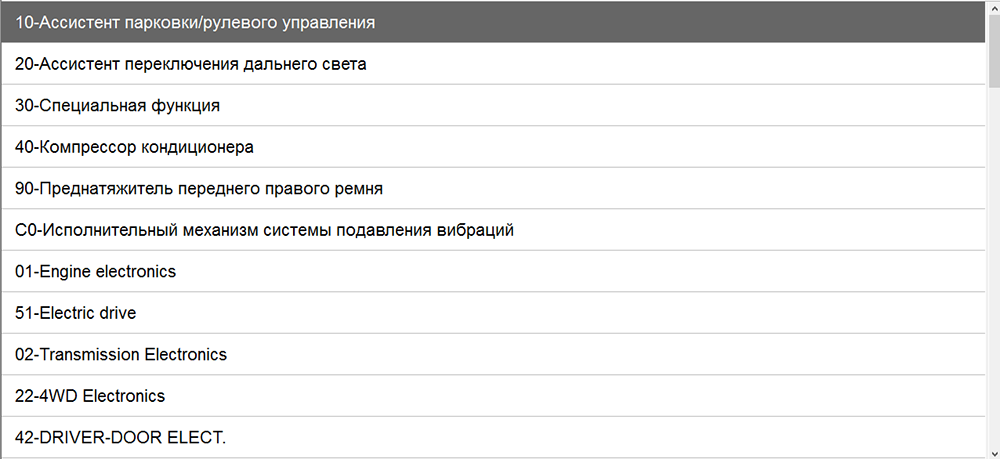Choose 30-Специальная функция item
The height and width of the screenshot is (459, 1000).
tap(118, 105)
